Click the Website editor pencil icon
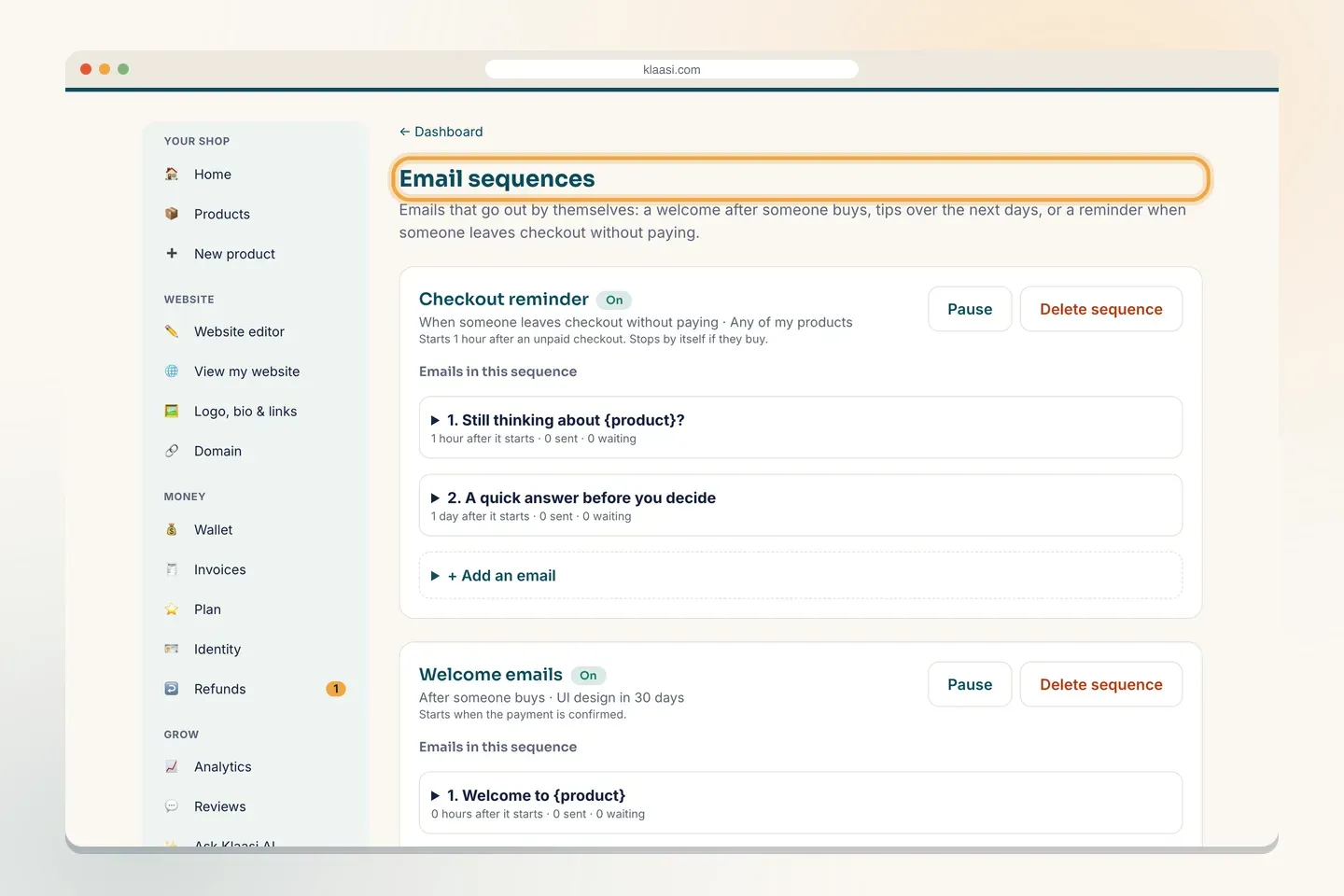Viewport: 1344px width, 896px height. tap(172, 331)
